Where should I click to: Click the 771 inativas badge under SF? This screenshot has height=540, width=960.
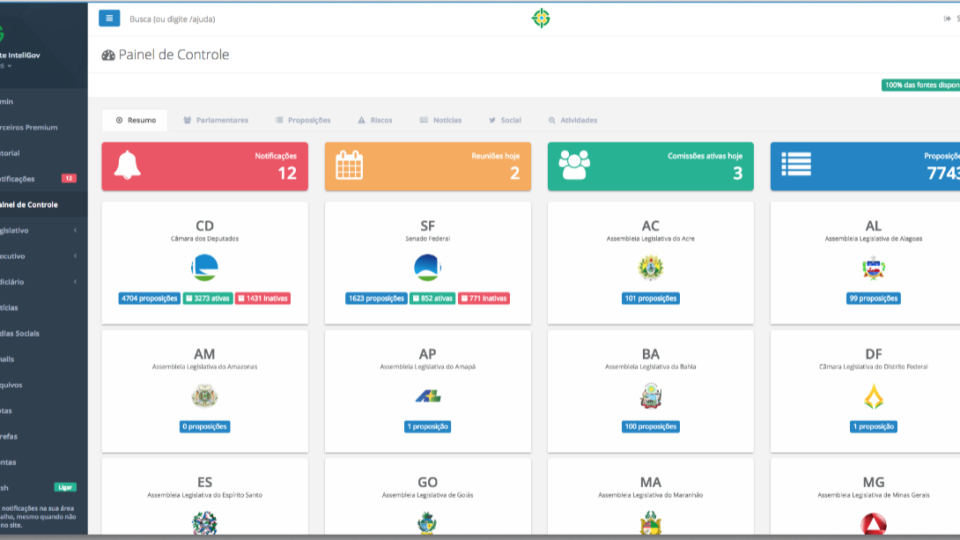coord(484,298)
